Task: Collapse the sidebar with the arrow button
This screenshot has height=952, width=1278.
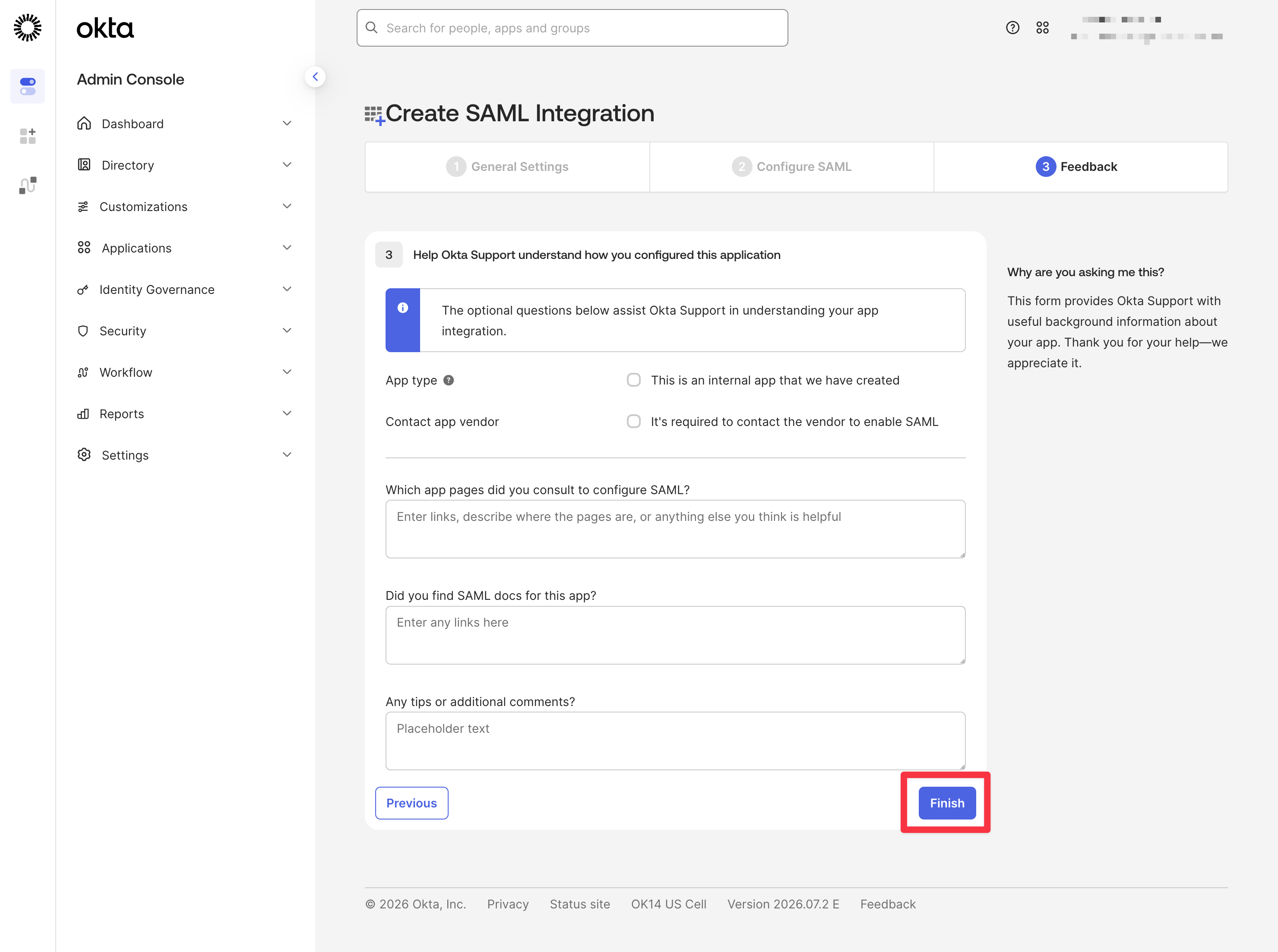Action: tap(315, 77)
